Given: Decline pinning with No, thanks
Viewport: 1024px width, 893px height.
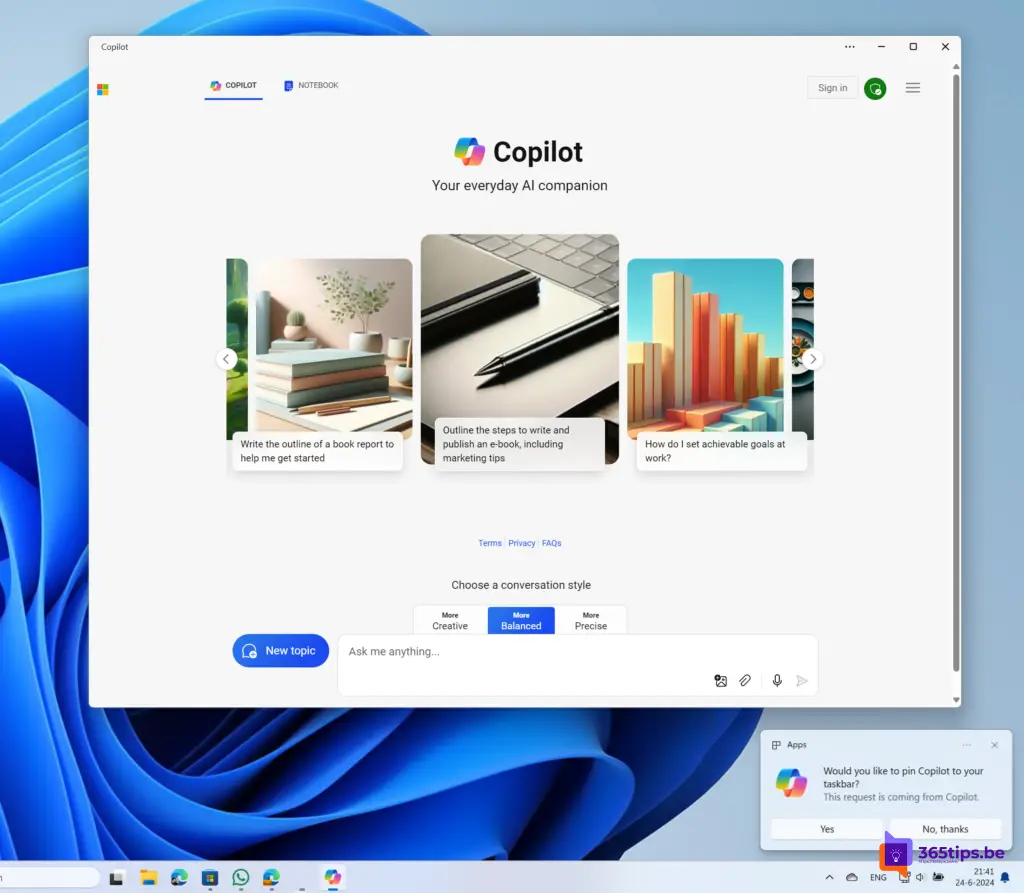Looking at the screenshot, I should pyautogui.click(x=945, y=829).
